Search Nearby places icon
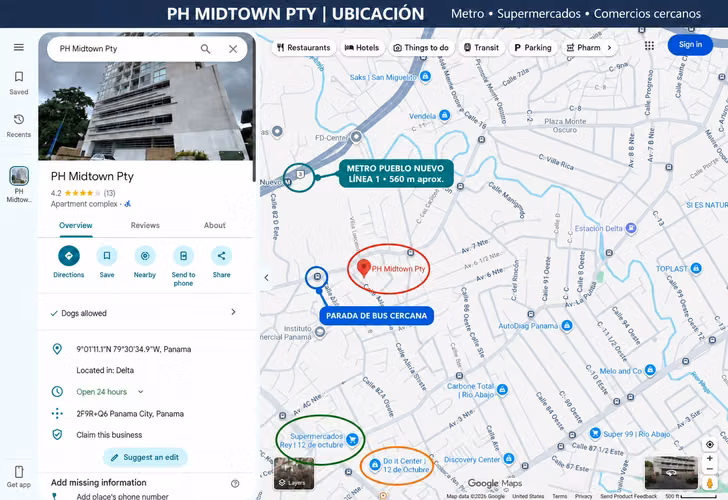This screenshot has height=500, width=728. pyautogui.click(x=145, y=256)
